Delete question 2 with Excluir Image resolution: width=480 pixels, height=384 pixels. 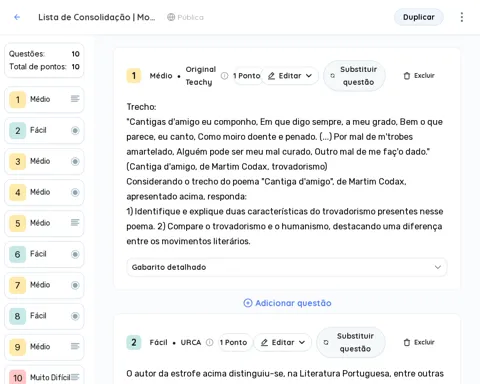click(419, 342)
